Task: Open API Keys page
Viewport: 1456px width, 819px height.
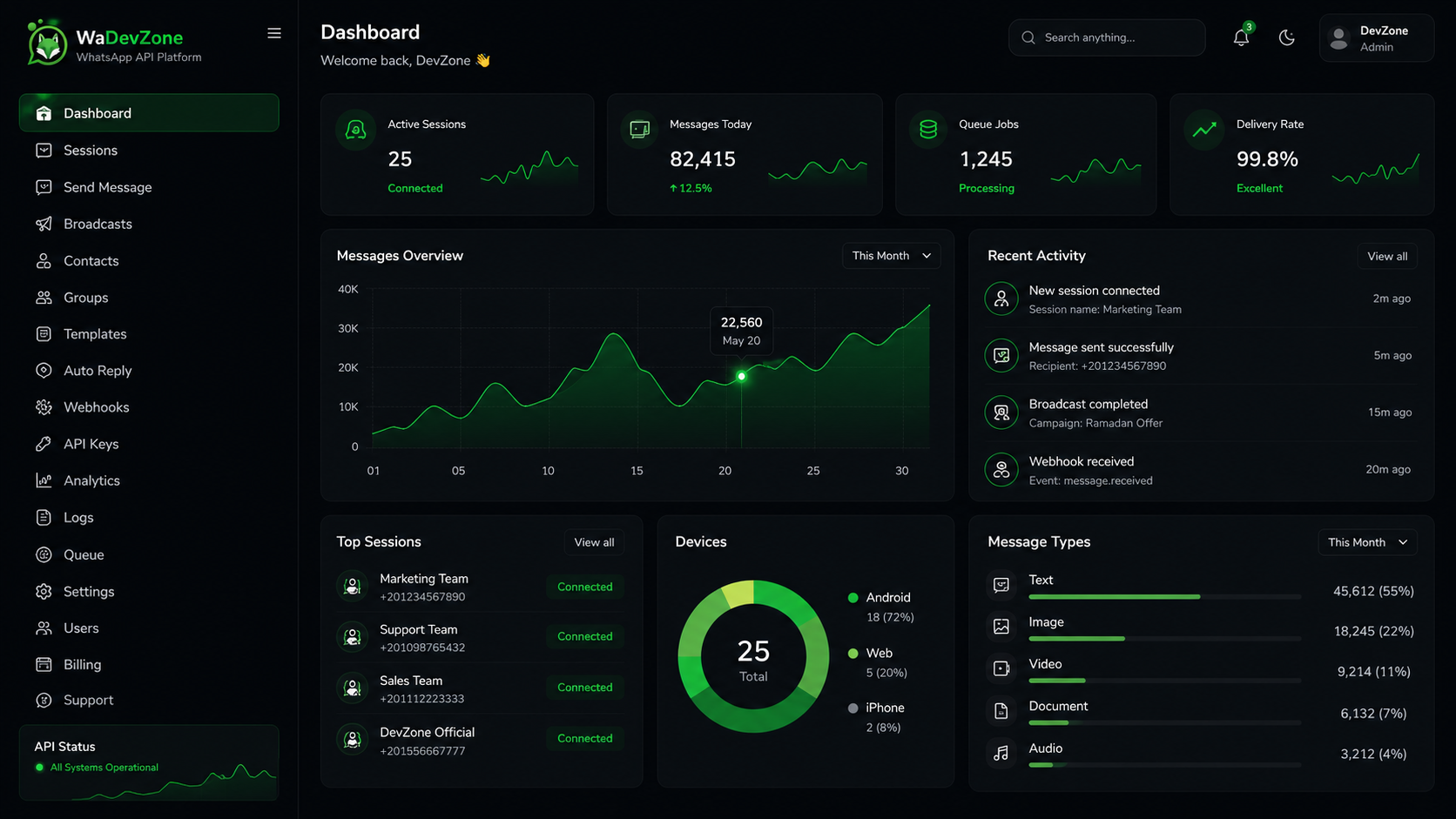Action: tap(149, 444)
